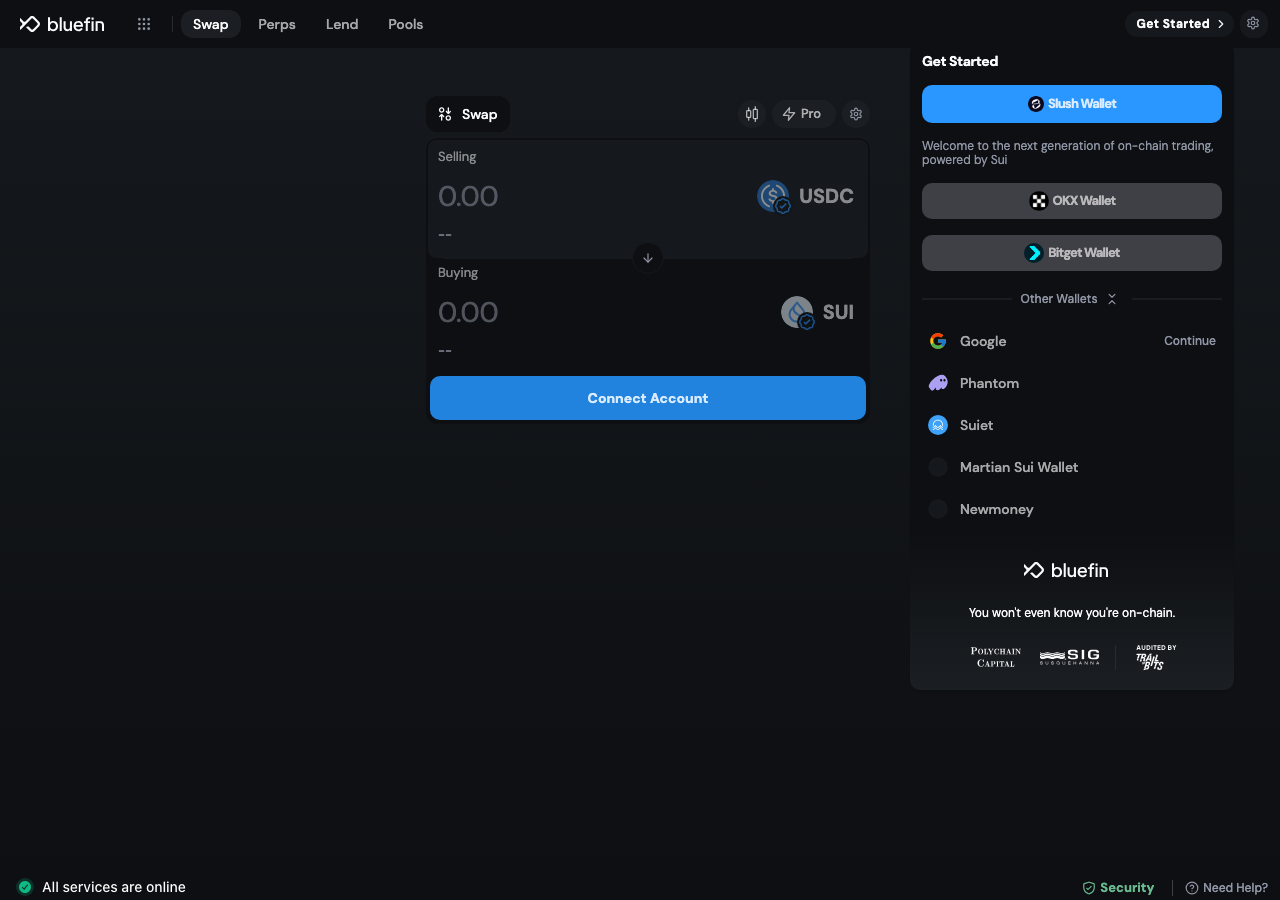Screen dimensions: 1280x900
Task: Open the apps grid menu icon
Action: tap(144, 24)
